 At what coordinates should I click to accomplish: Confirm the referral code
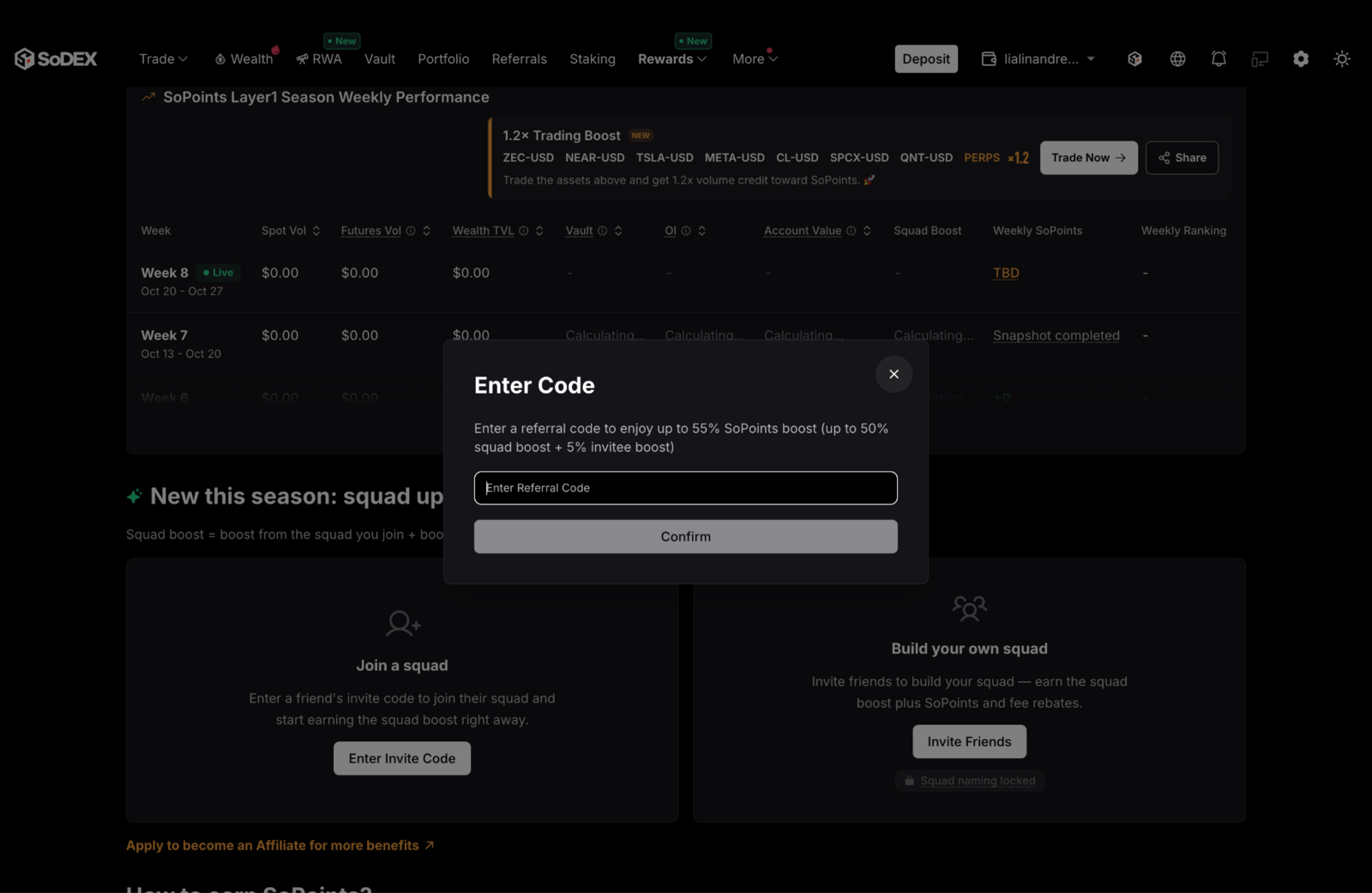(x=685, y=536)
